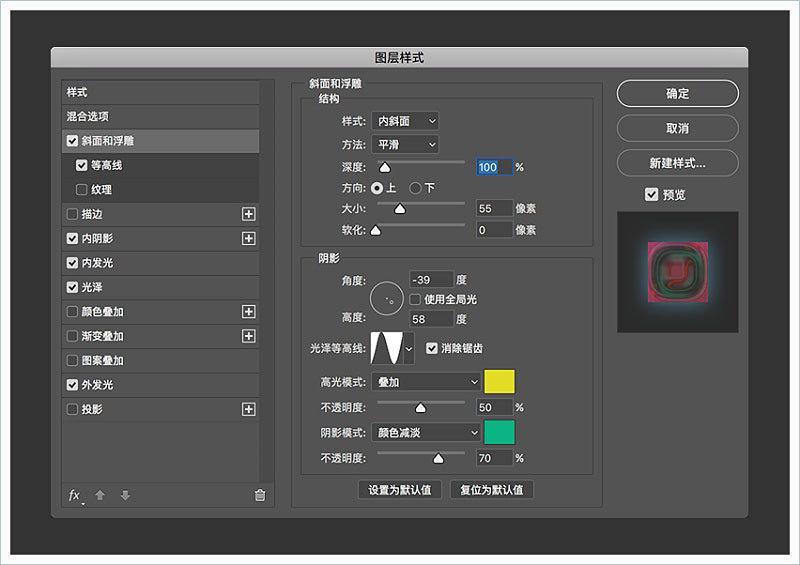
Task: Toggle the 预览 preview checkbox
Action: click(652, 194)
